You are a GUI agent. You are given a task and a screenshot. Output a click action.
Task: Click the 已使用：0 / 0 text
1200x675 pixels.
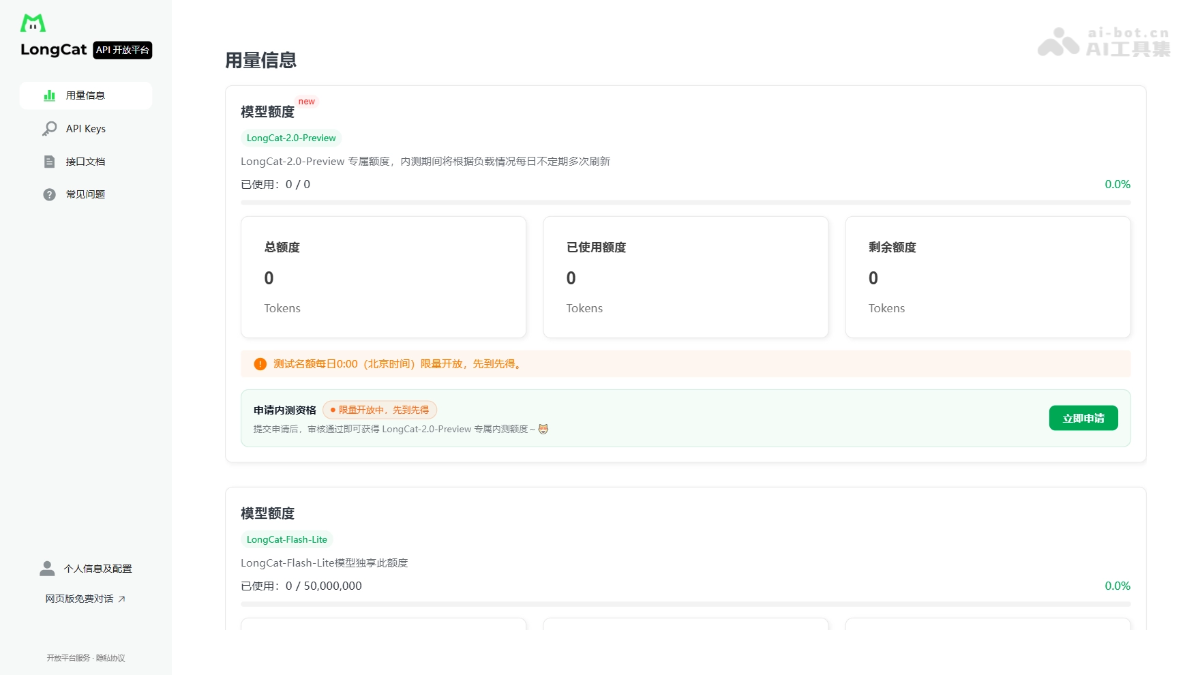(x=276, y=184)
